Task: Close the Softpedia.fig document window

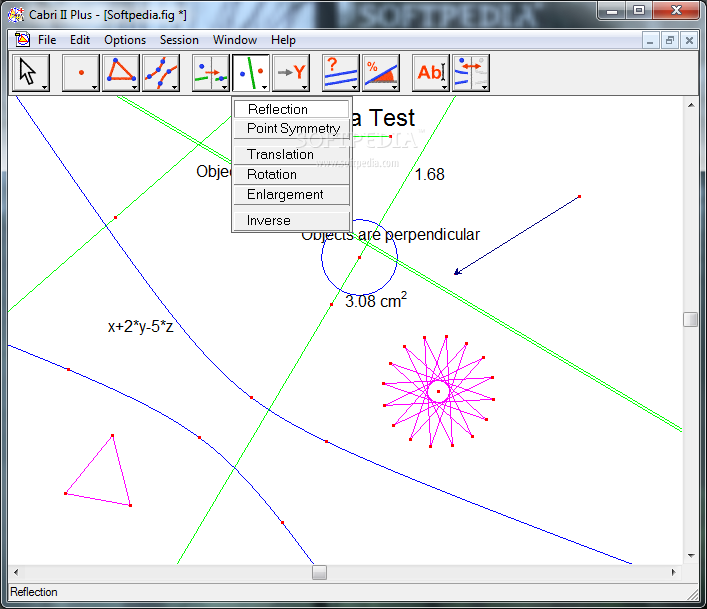Action: tap(689, 41)
